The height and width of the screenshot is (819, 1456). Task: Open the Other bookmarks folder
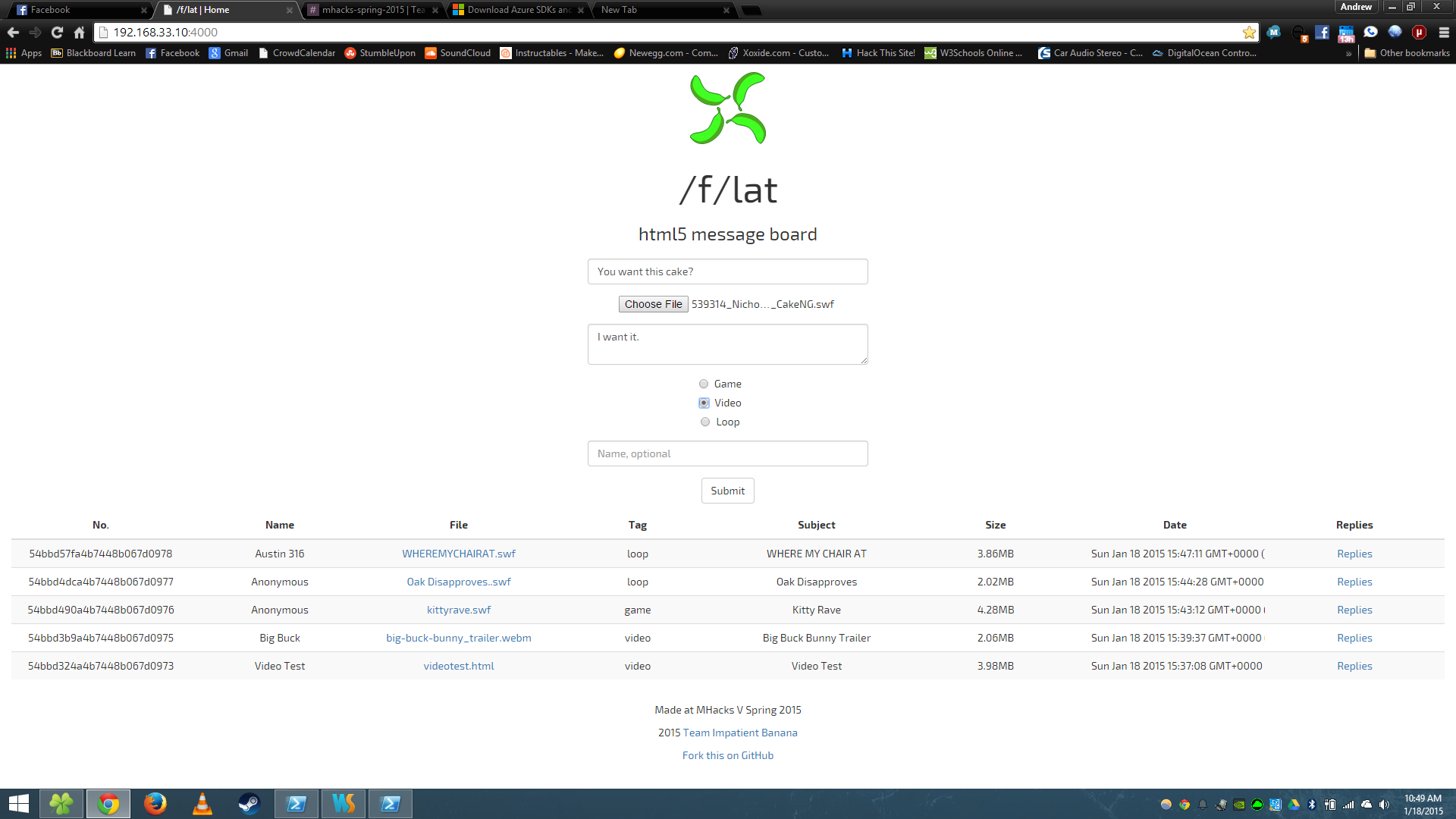tap(1407, 53)
